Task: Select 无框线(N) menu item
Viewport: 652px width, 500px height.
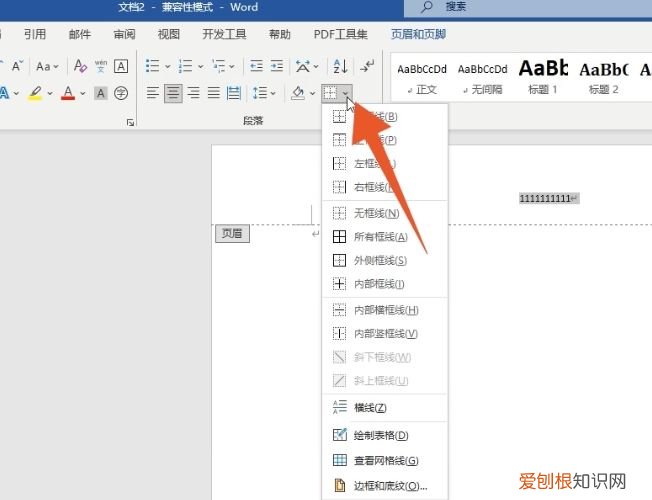Action: point(385,213)
